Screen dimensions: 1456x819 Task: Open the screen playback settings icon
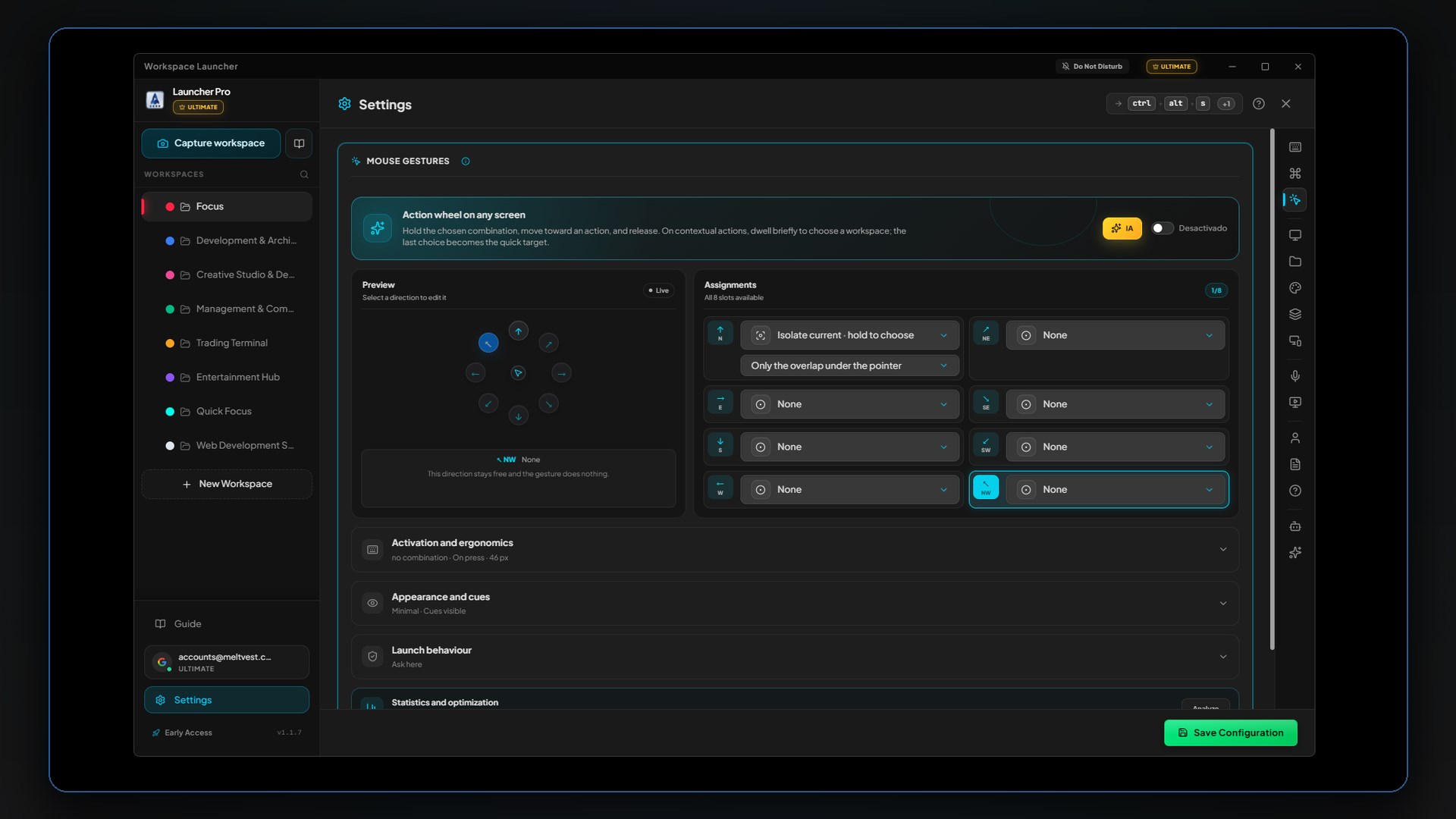pyautogui.click(x=1294, y=403)
